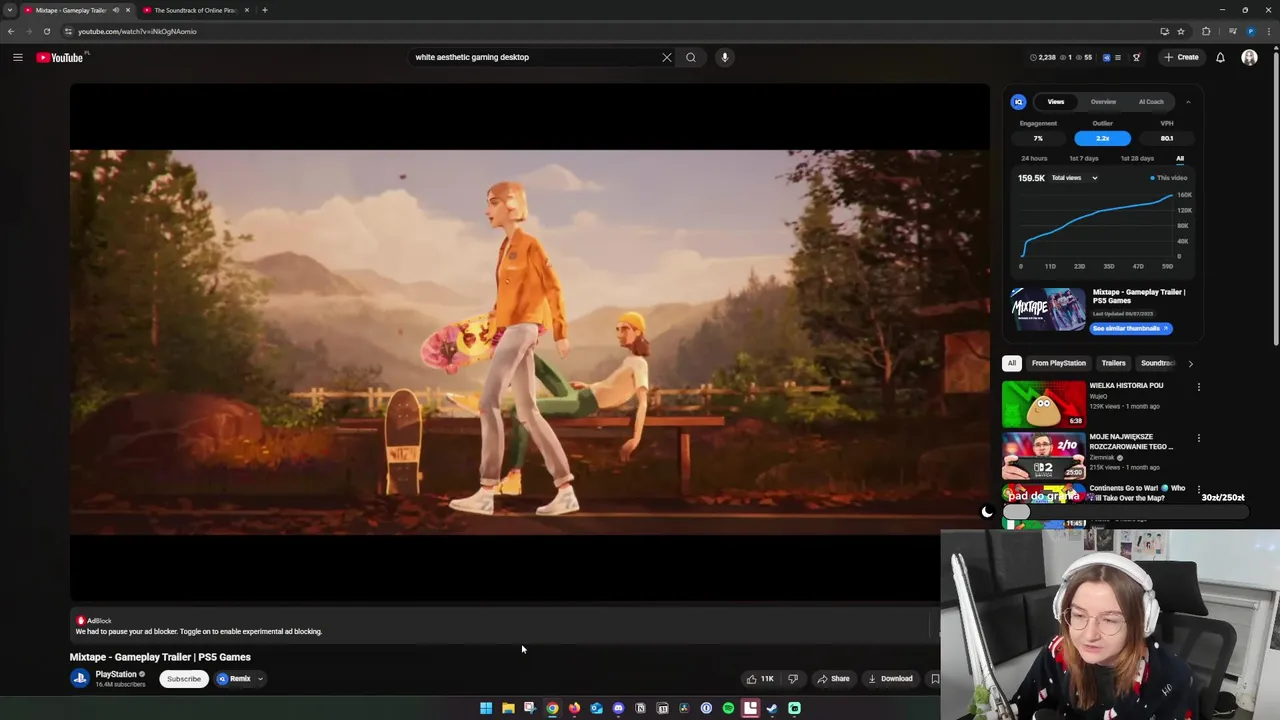Open the YouTube hamburger guide menu
Image resolution: width=1280 pixels, height=720 pixels.
pyautogui.click(x=17, y=57)
